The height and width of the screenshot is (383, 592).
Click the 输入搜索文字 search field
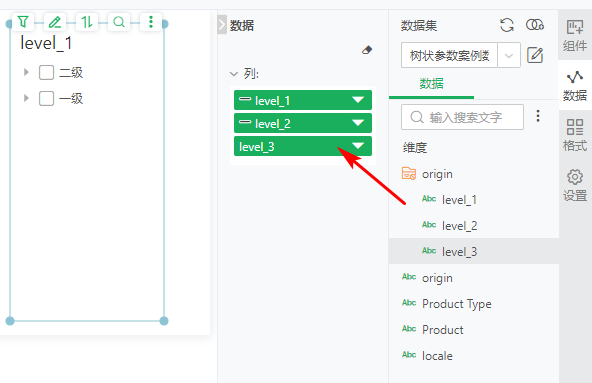[x=462, y=117]
